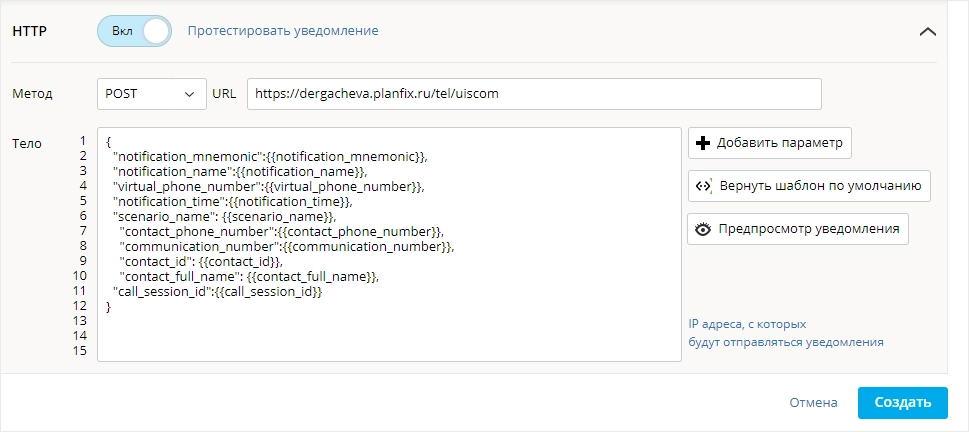969x432 pixels.
Task: Click the blue 'Создать' button
Action: pos(902,403)
